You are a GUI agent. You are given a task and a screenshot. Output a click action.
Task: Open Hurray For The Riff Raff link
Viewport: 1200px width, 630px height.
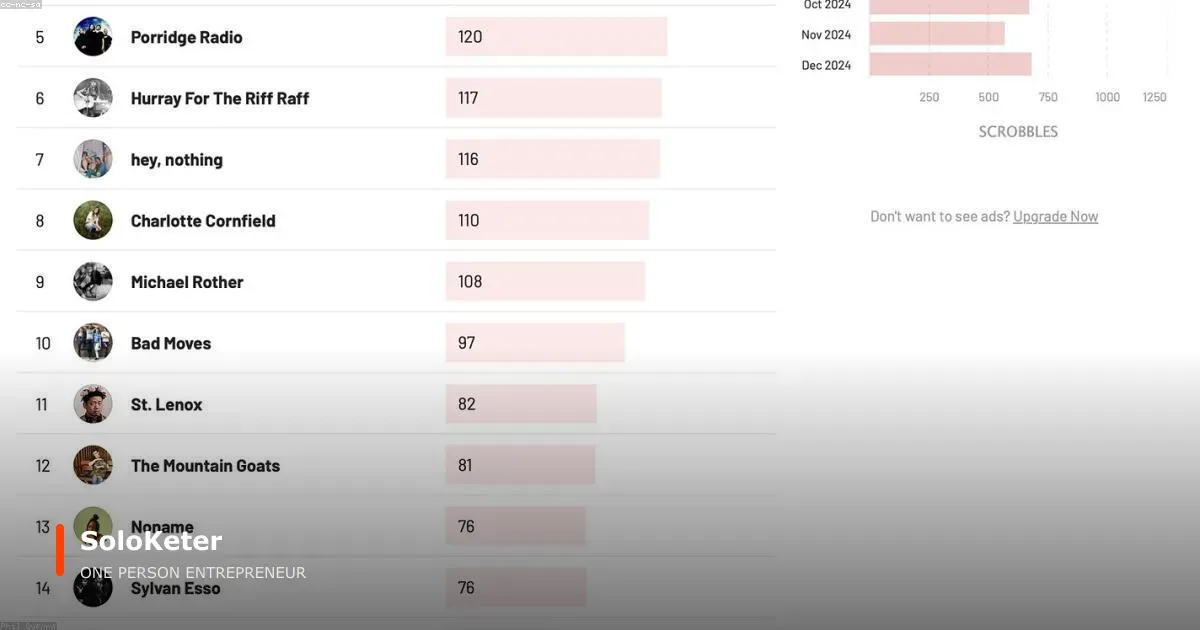(x=220, y=98)
